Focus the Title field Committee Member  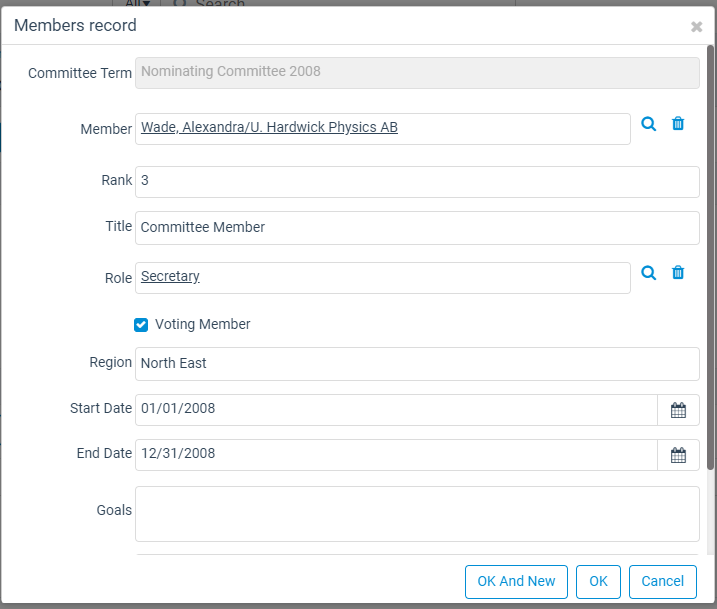tap(417, 228)
